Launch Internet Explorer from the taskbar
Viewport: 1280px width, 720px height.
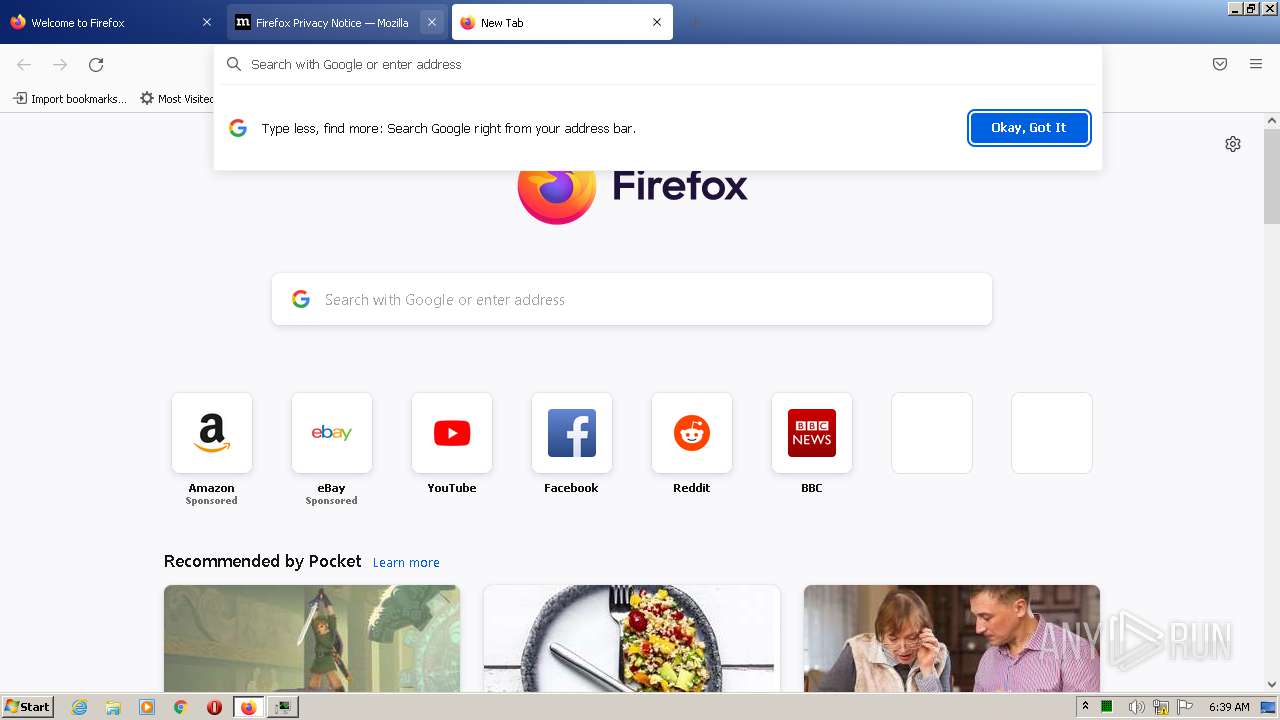pyautogui.click(x=80, y=707)
